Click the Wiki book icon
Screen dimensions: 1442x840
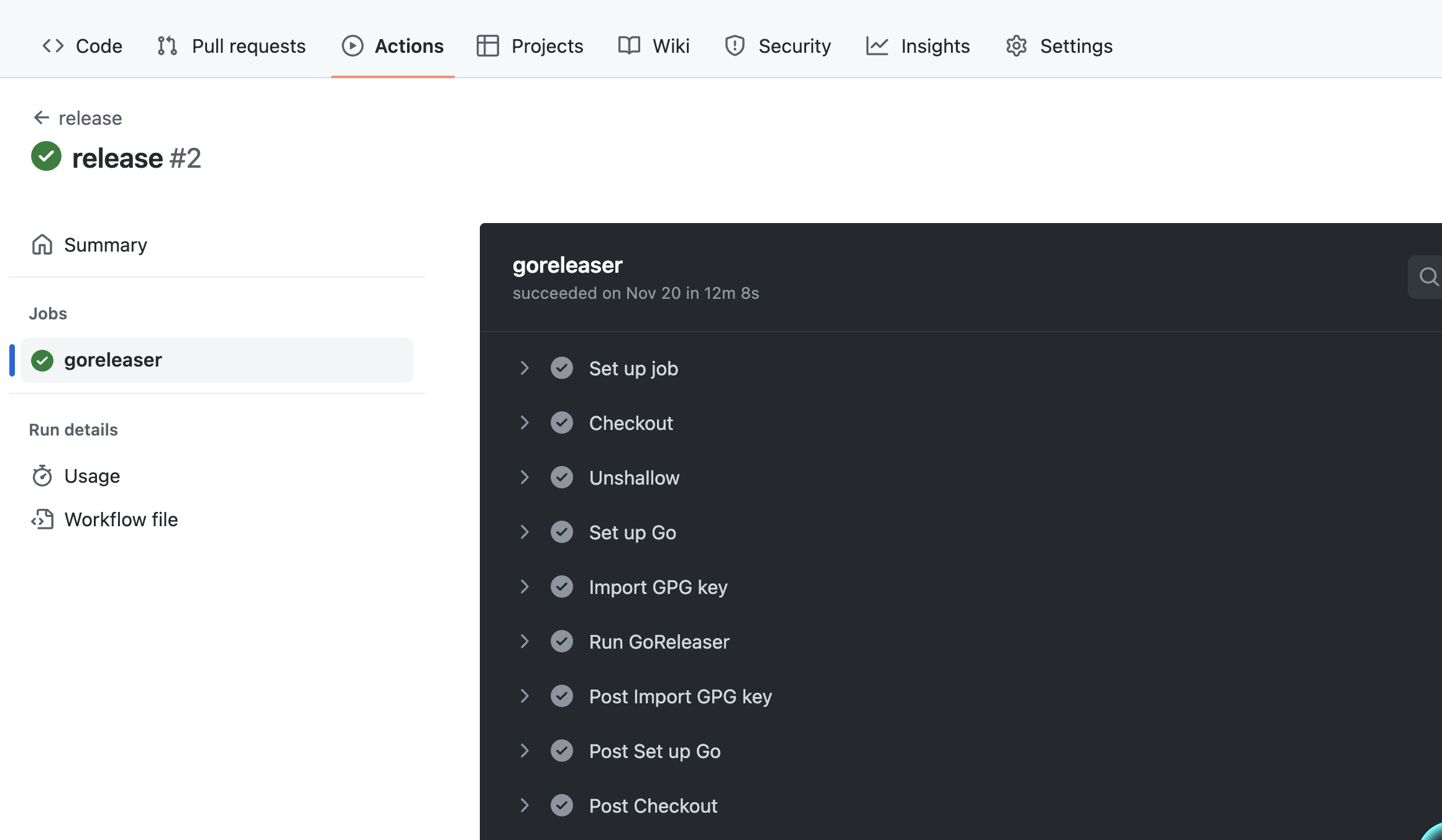click(629, 46)
